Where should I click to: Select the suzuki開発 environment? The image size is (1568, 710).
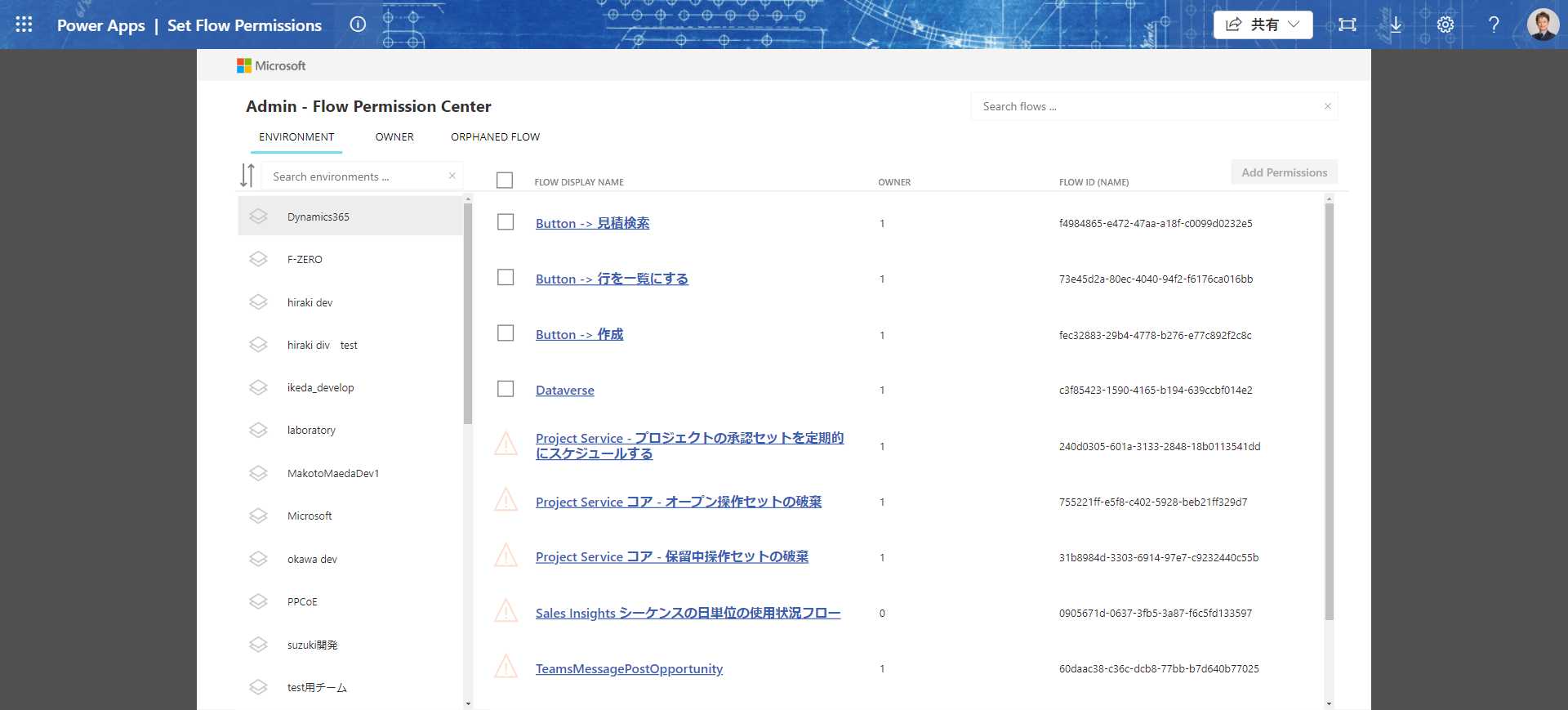[x=350, y=645]
